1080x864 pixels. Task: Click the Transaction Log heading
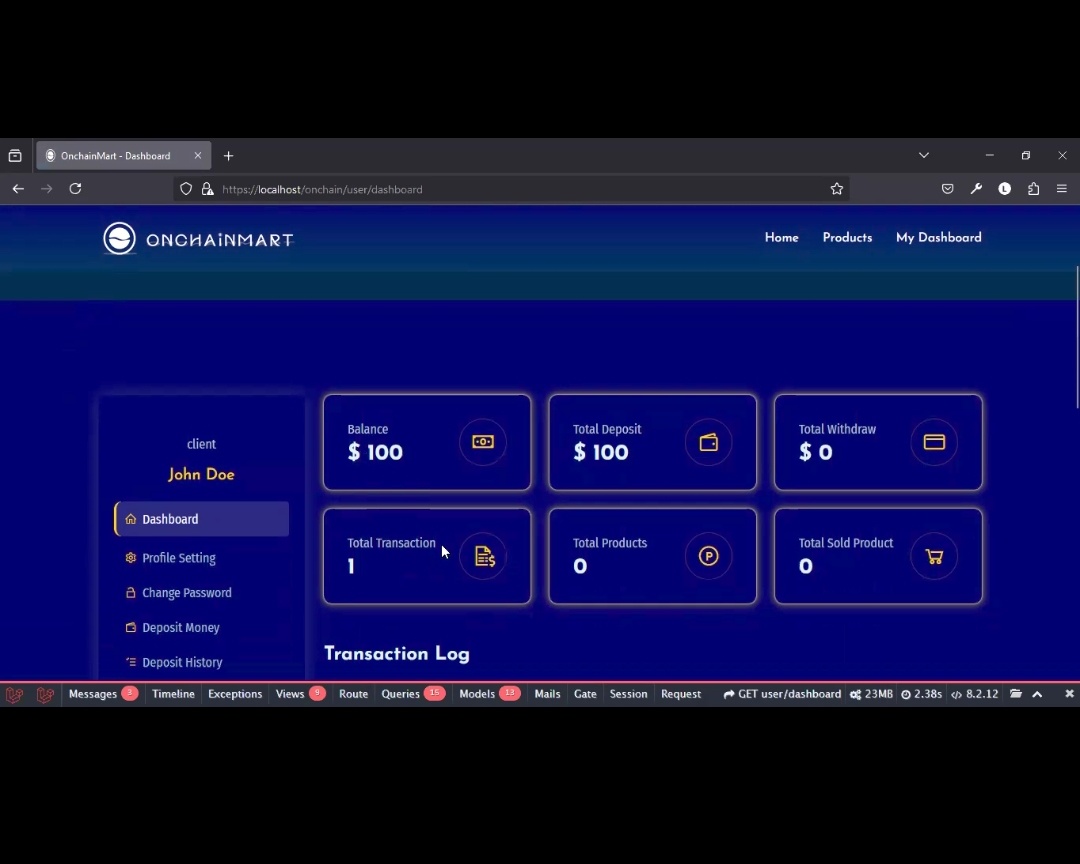click(x=397, y=653)
